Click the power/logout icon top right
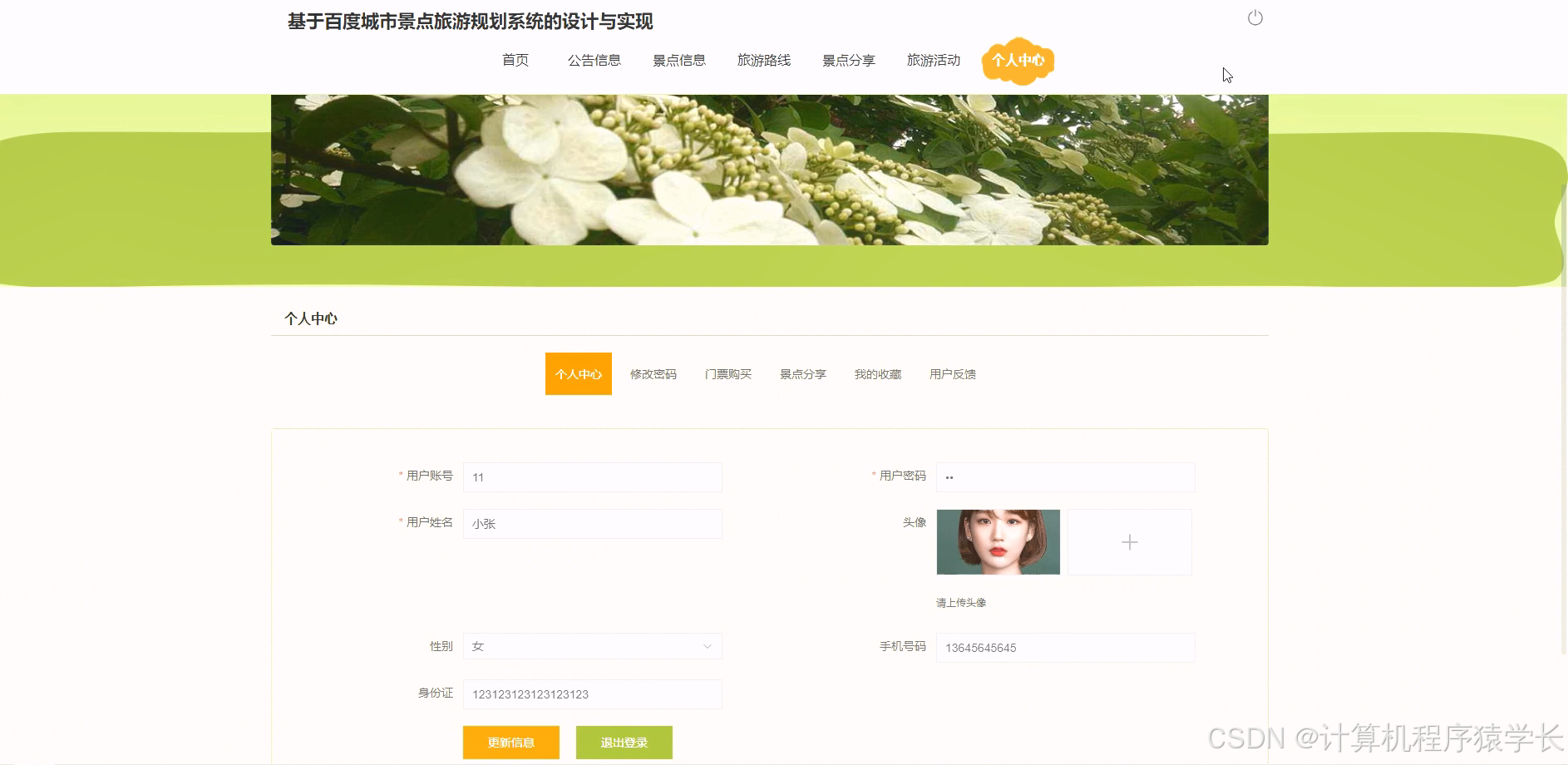The height and width of the screenshot is (765, 1568). coord(1255,17)
